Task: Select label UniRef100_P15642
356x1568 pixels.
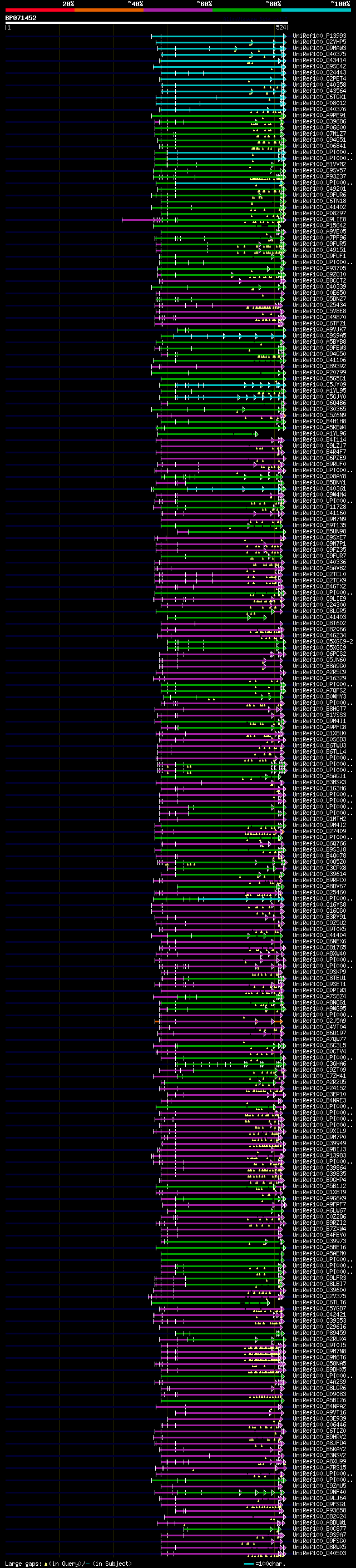Action: pyautogui.click(x=319, y=226)
